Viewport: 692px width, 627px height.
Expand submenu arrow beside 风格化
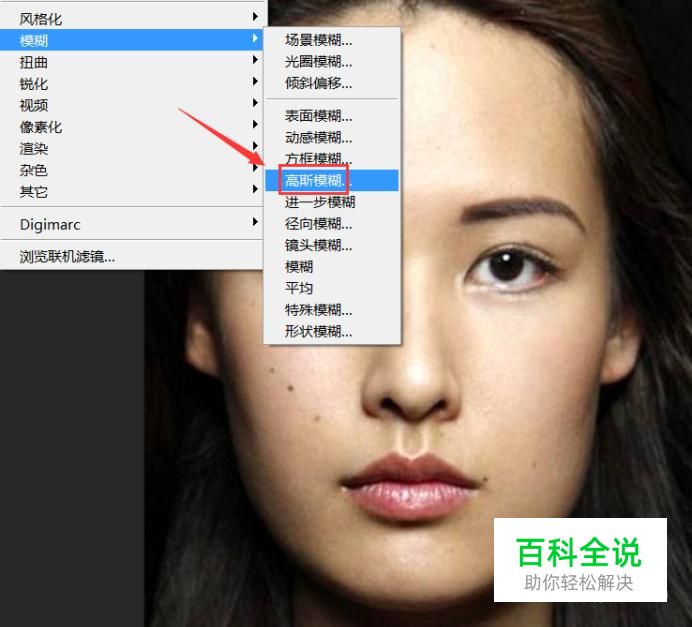tap(255, 16)
